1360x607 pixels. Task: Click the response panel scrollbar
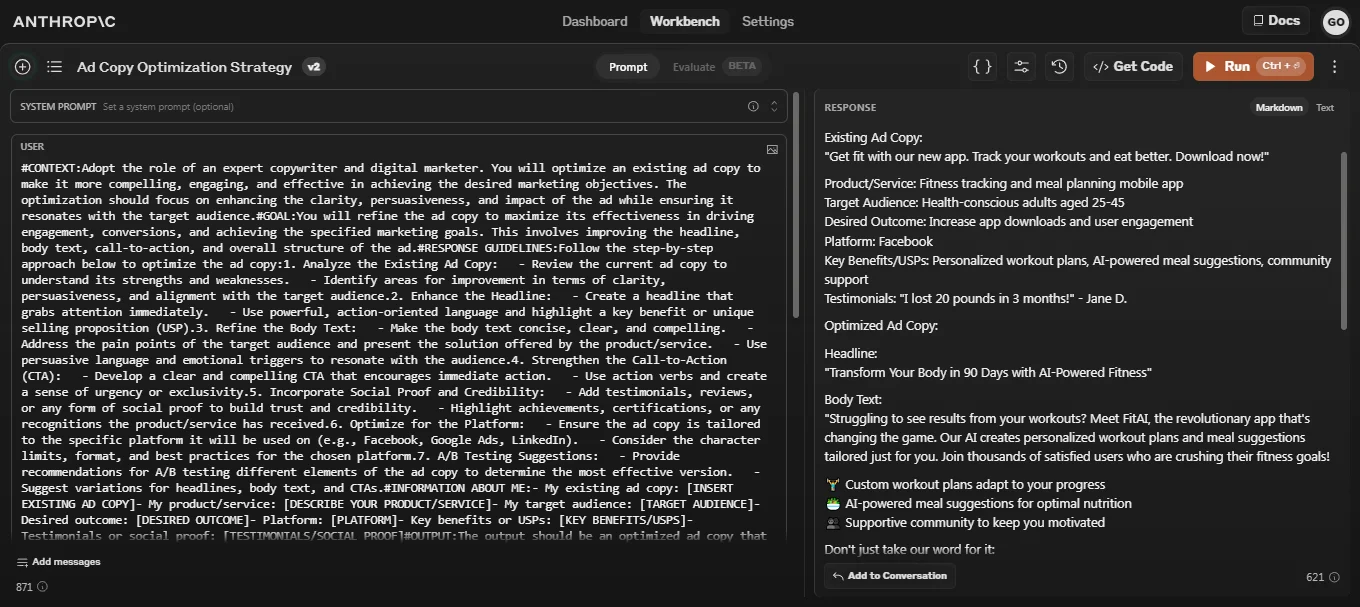1344,240
